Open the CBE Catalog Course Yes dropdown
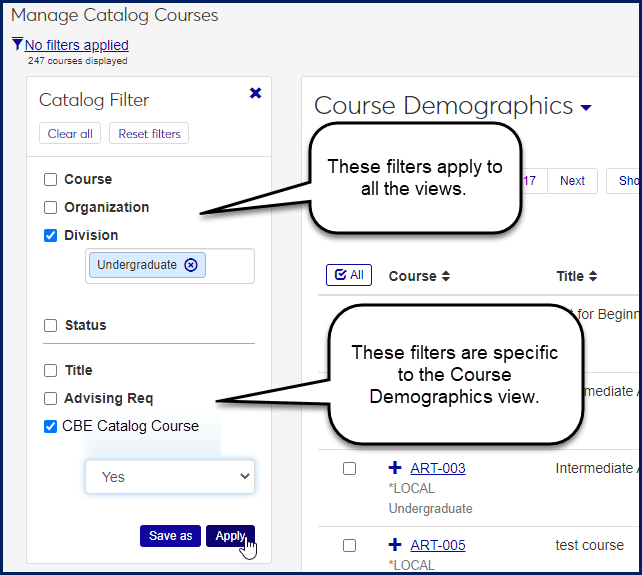 point(170,477)
